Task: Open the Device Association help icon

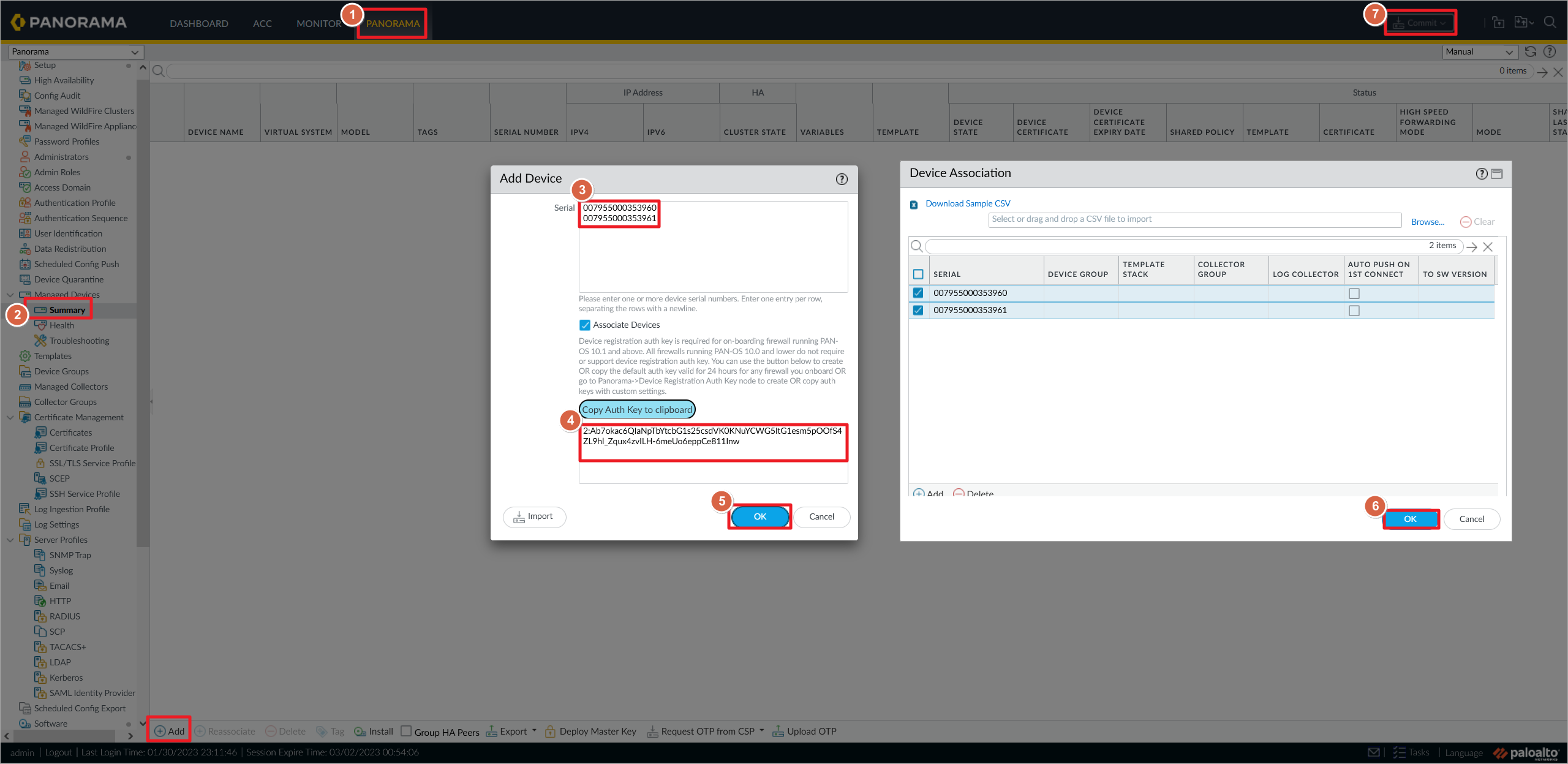Action: coord(1482,174)
